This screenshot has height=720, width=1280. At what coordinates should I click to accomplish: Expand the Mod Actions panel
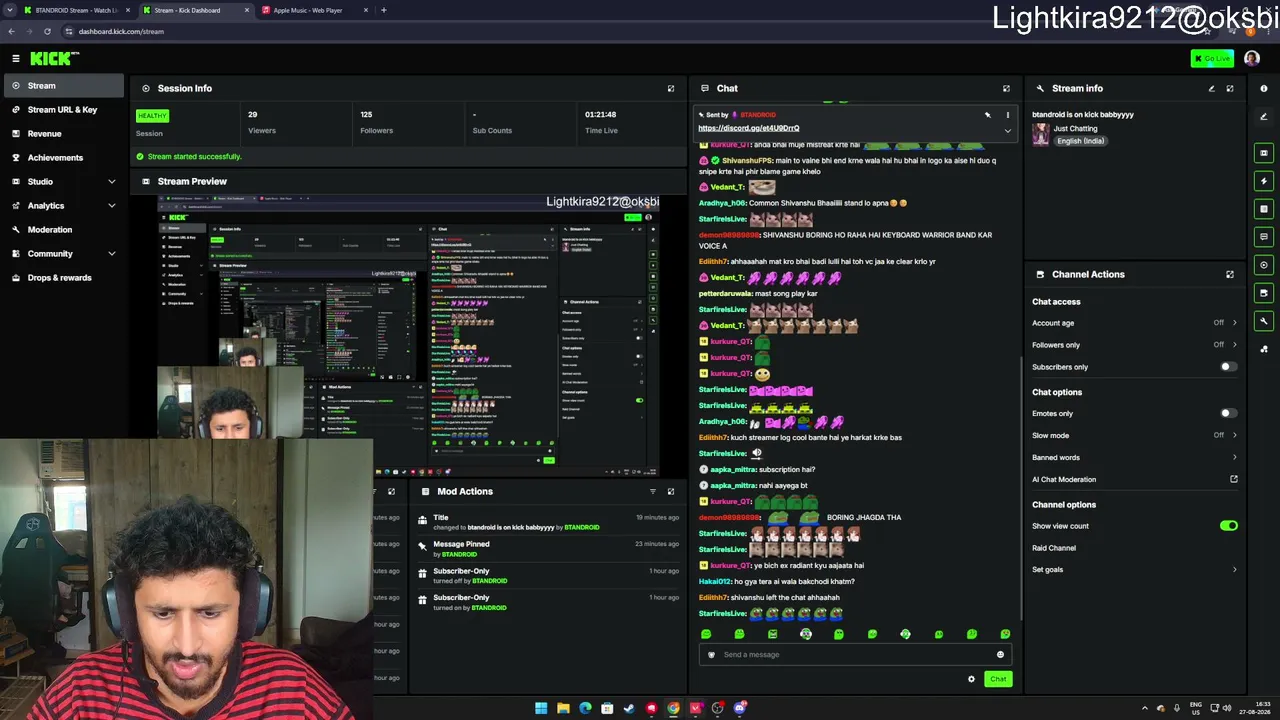[x=671, y=491]
